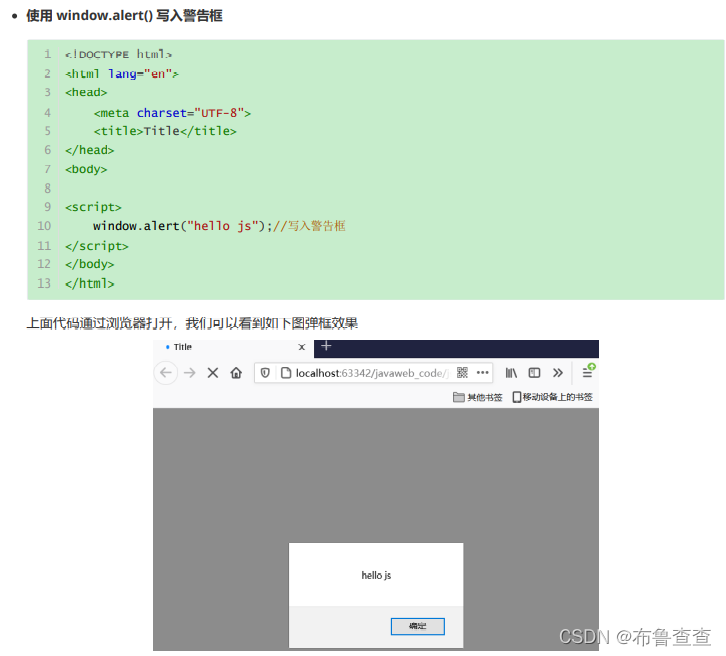Viewport: 726px width, 656px height.
Task: Expand the overflow double-chevron toolbar menu
Action: click(x=558, y=373)
